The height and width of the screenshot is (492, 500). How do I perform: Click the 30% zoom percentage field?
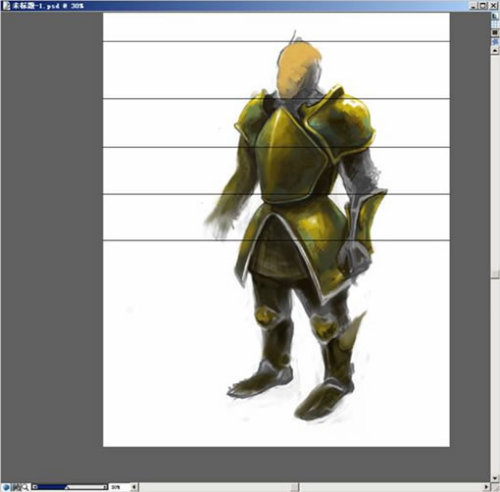point(119,487)
